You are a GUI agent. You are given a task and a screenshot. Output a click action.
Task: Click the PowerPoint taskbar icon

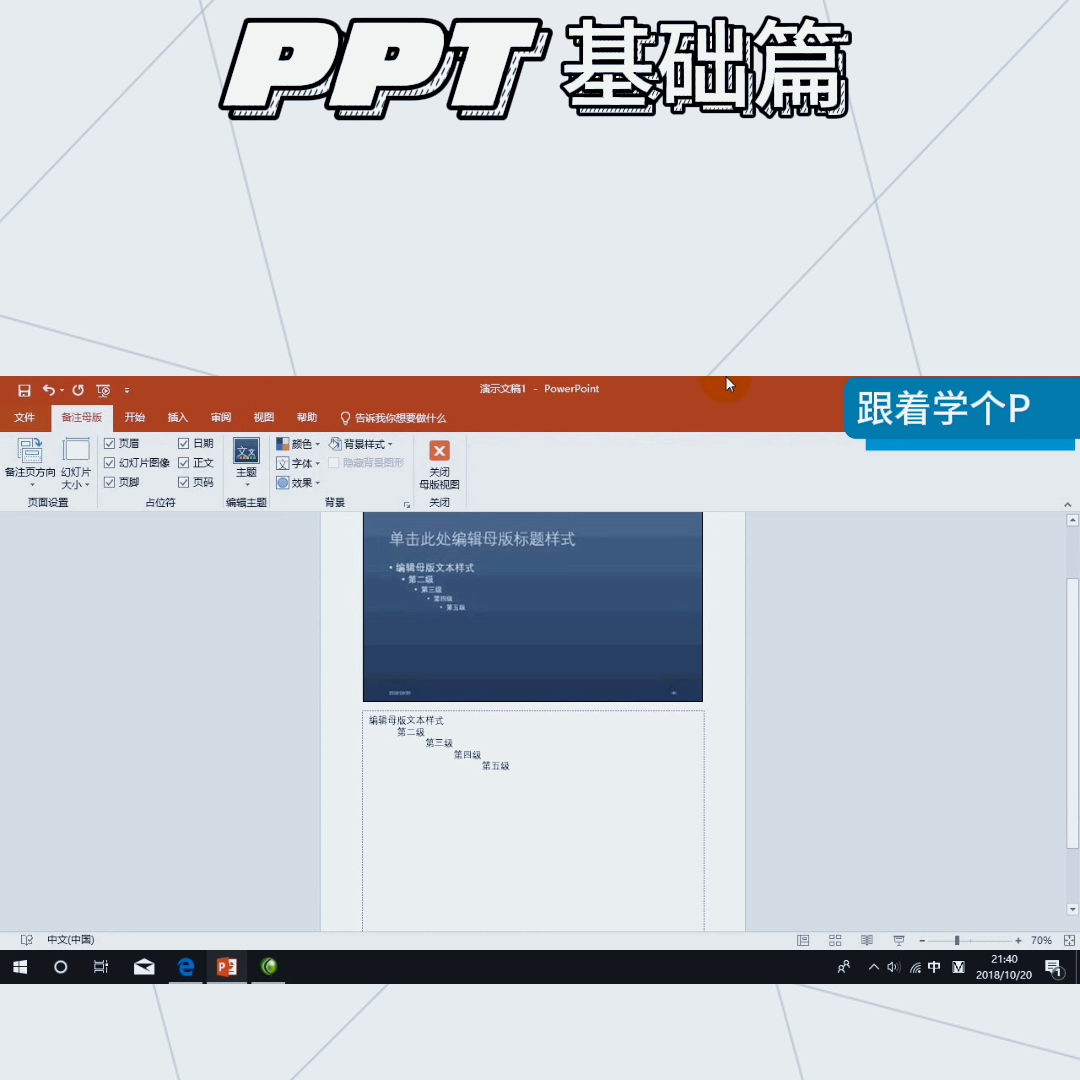(227, 967)
